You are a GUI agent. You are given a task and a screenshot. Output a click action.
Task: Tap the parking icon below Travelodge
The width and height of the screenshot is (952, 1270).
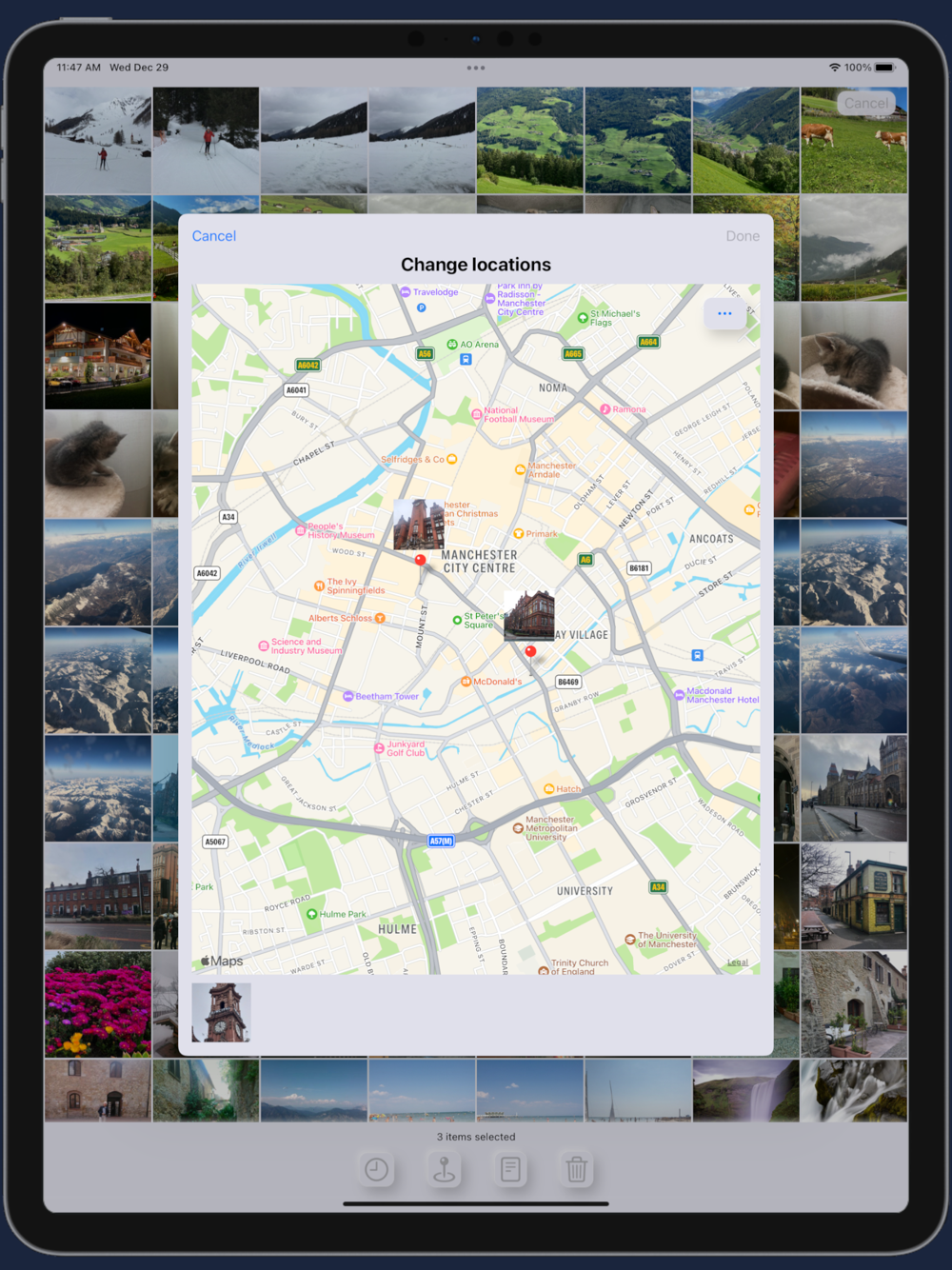pyautogui.click(x=421, y=308)
